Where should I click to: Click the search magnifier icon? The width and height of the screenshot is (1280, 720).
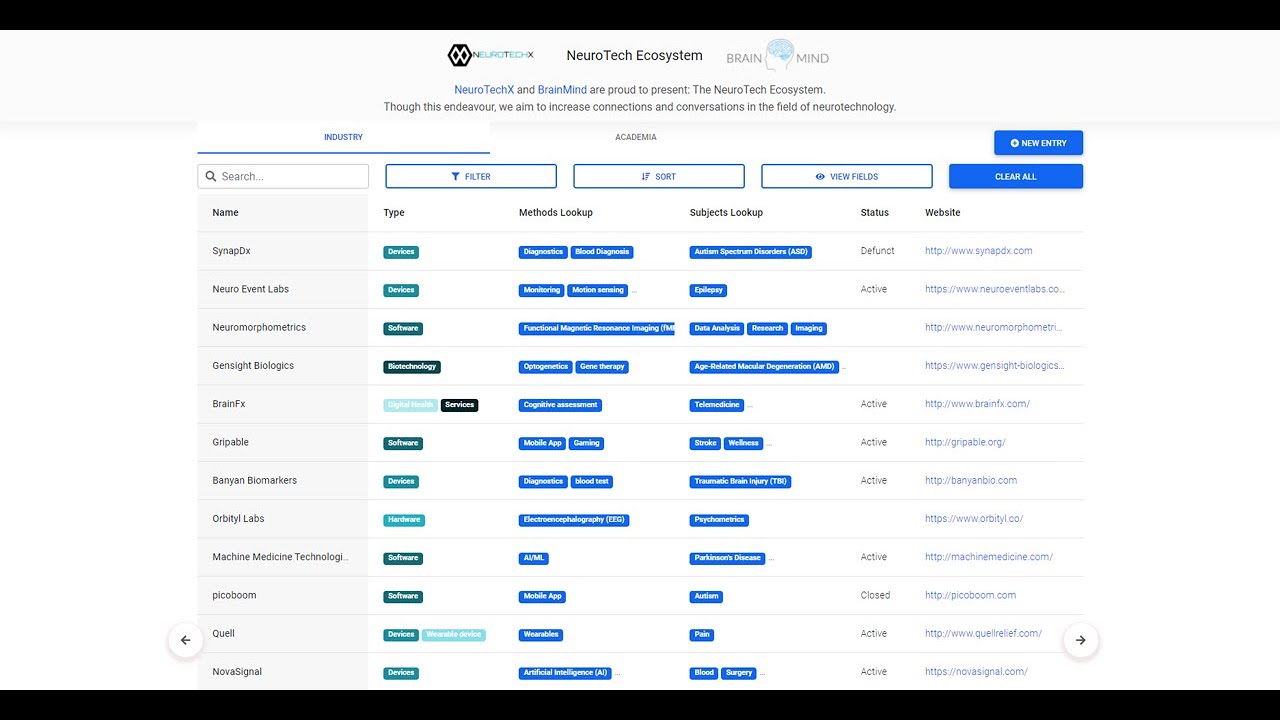point(210,176)
